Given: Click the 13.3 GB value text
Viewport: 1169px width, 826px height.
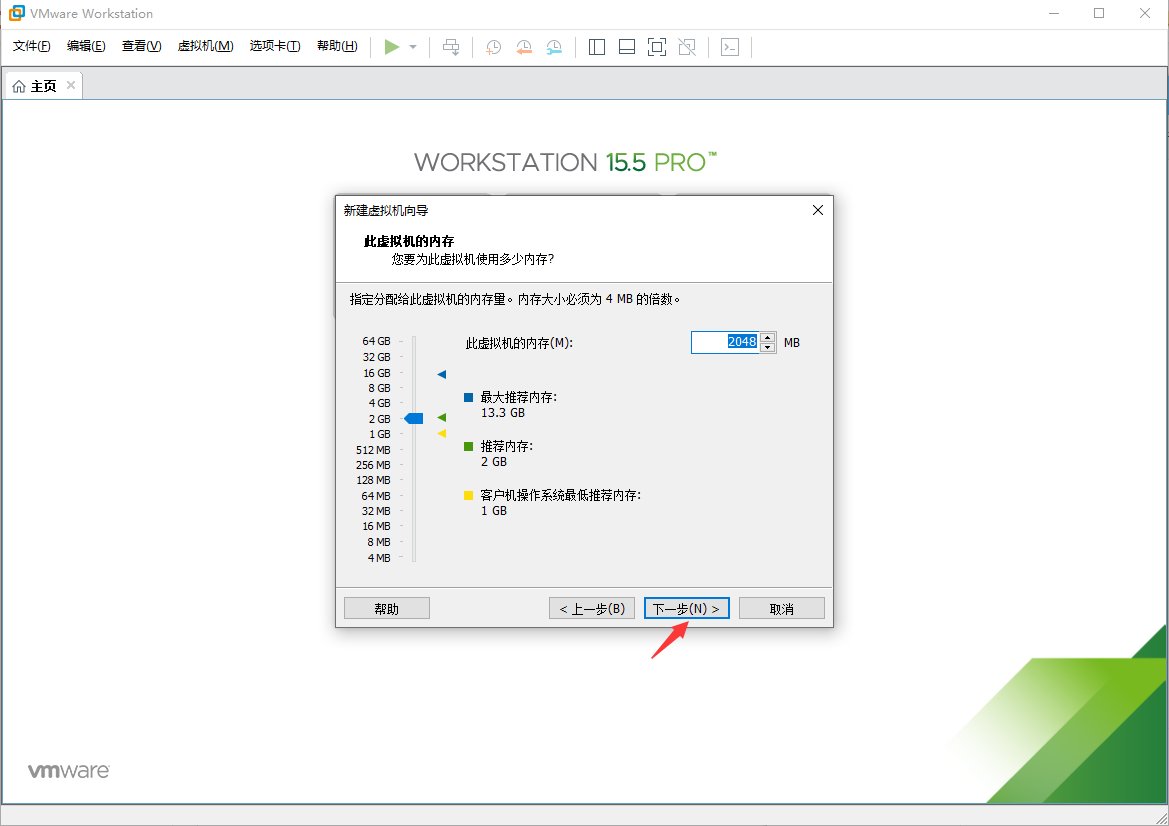Looking at the screenshot, I should (x=502, y=412).
